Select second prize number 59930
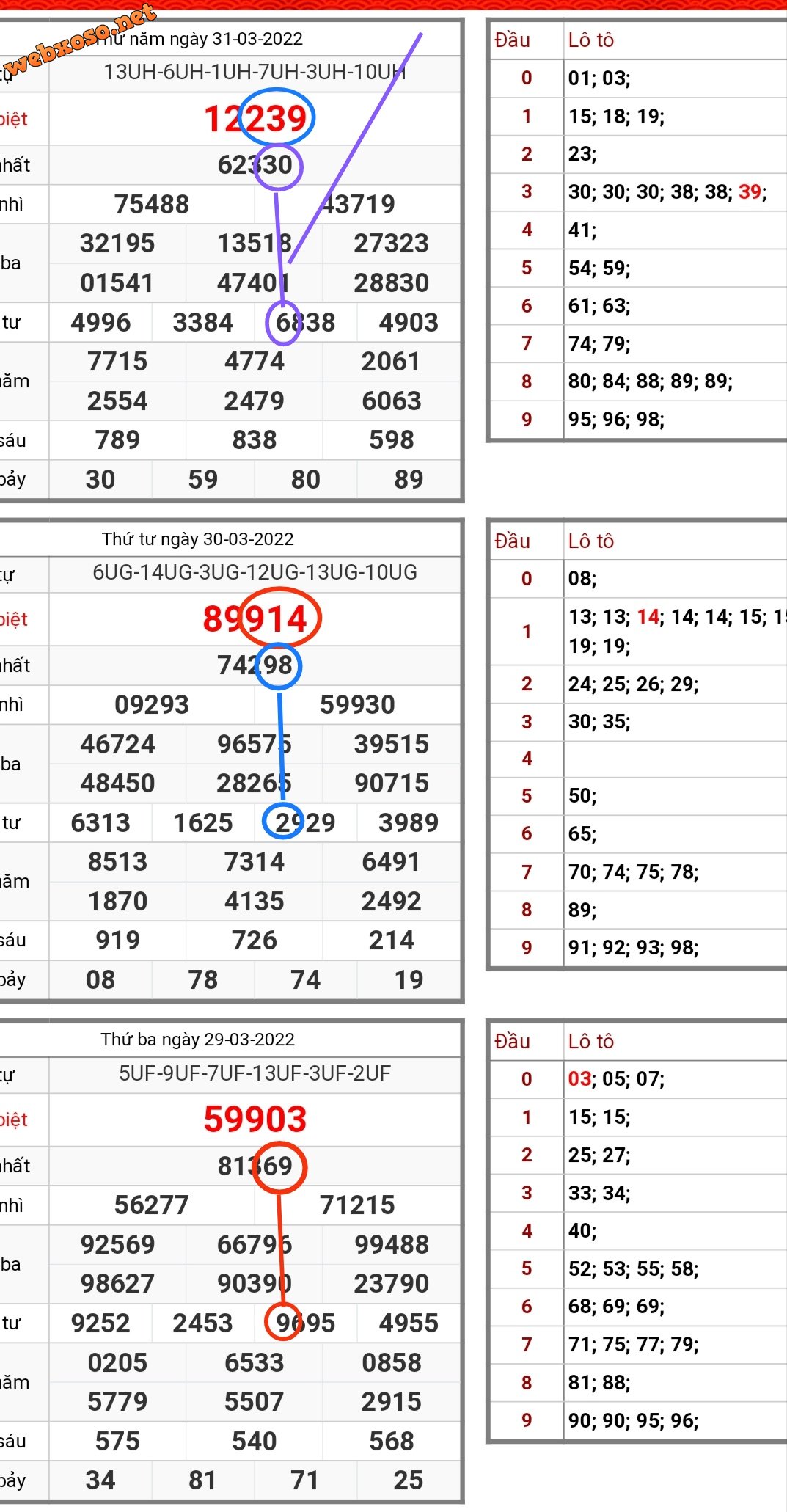The width and height of the screenshot is (787, 1512). [x=357, y=704]
